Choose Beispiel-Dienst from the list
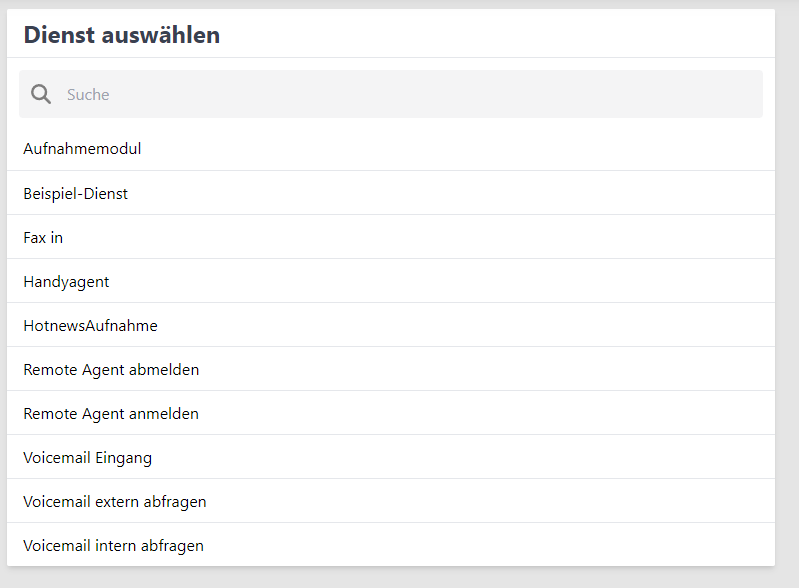Screen dimensions: 799x588 pyautogui.click(x=76, y=193)
